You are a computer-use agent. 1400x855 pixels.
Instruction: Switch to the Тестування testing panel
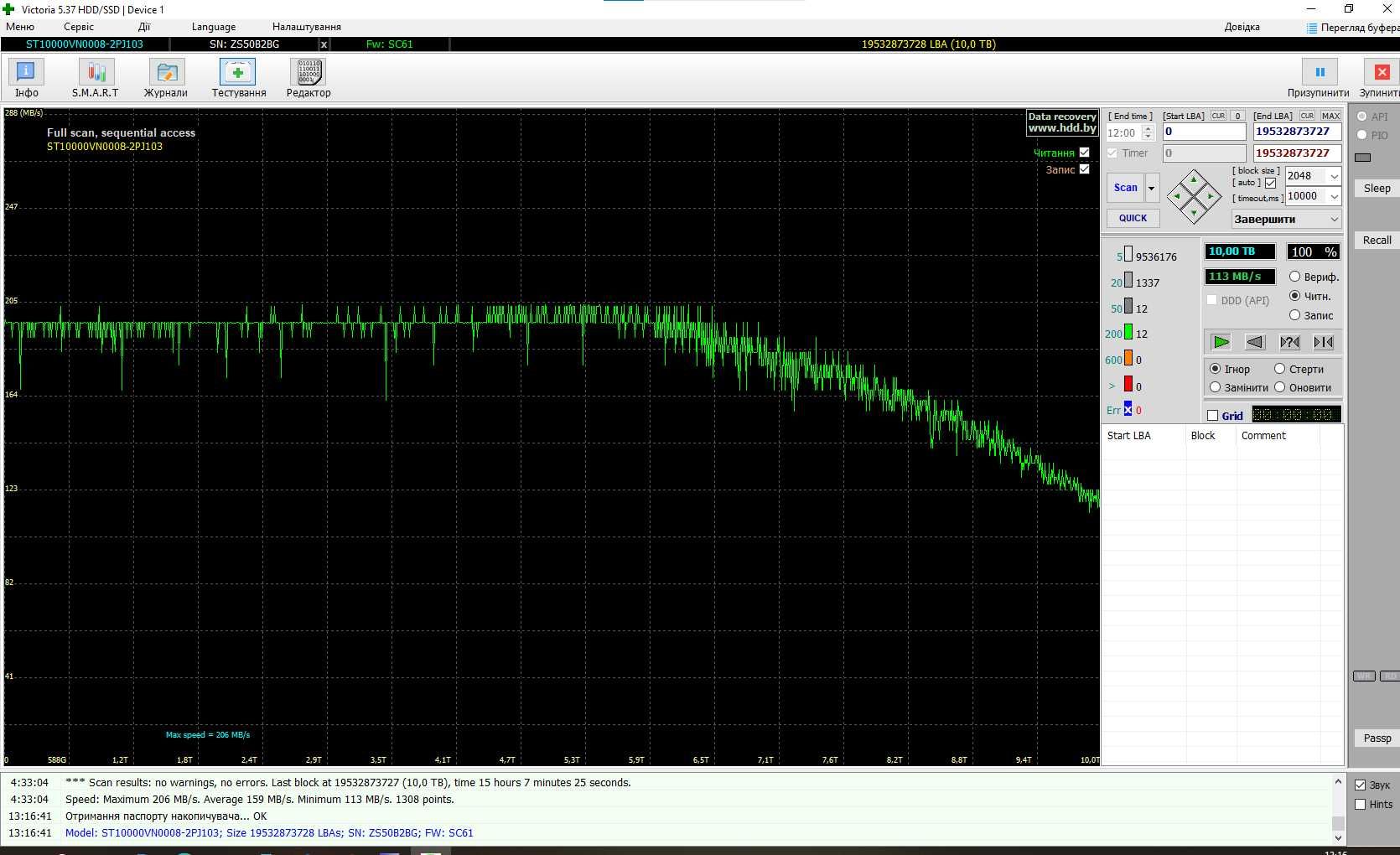[x=238, y=78]
